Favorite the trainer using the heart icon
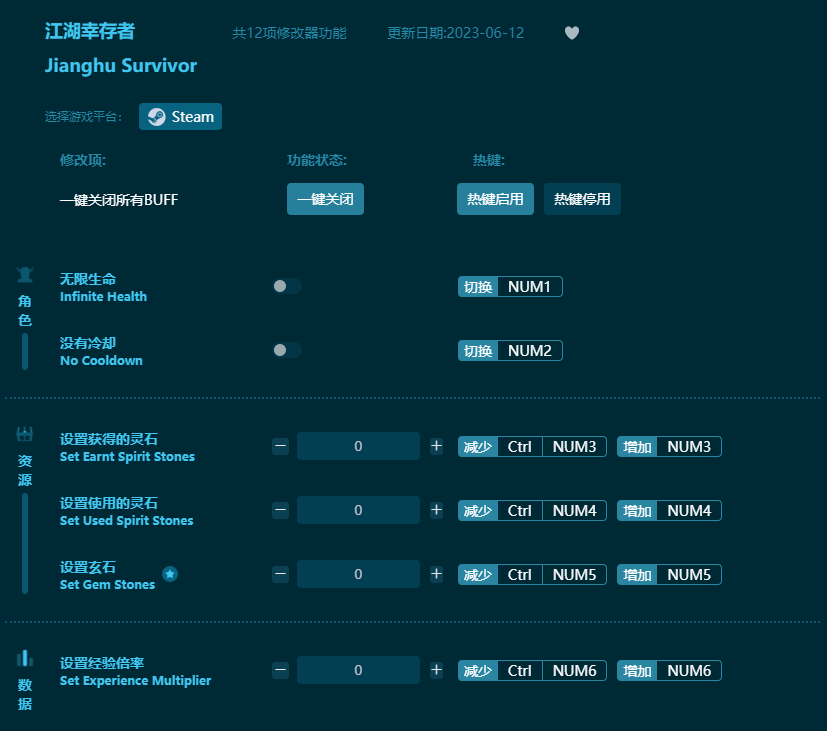Viewport: 827px width, 731px height. (571, 33)
